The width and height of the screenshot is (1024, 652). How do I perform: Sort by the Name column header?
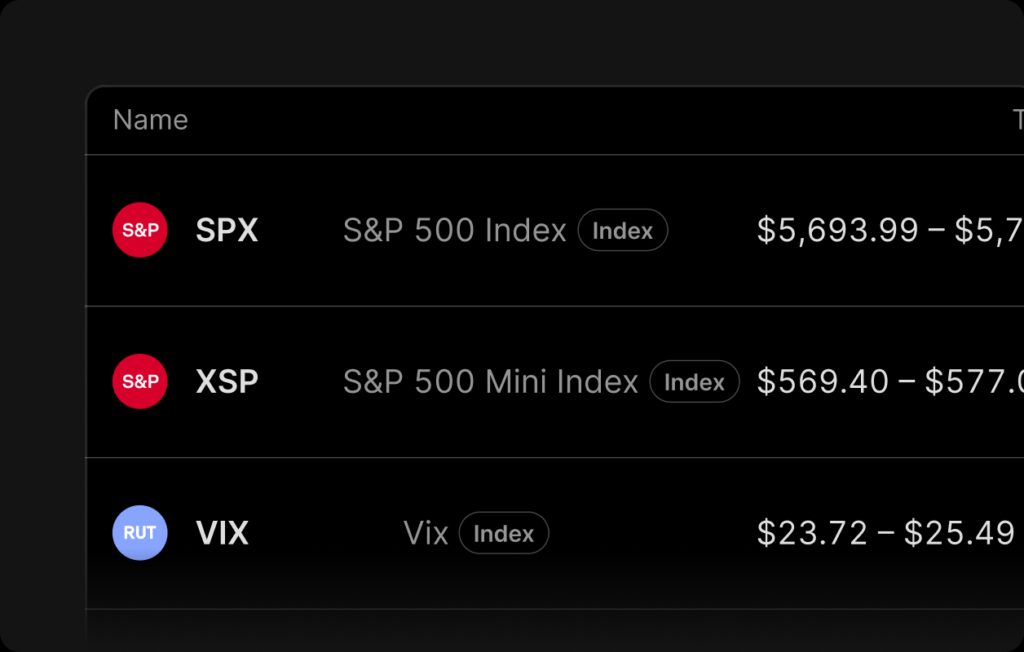[x=150, y=120]
